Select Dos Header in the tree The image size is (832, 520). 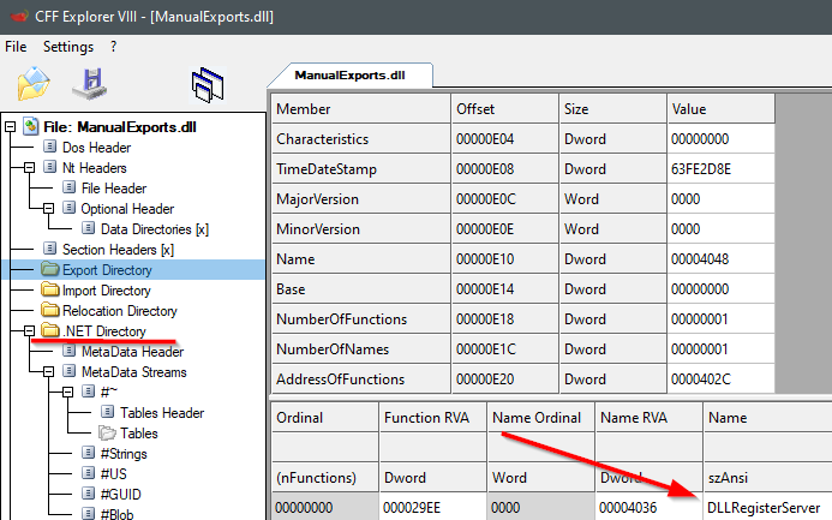click(97, 148)
